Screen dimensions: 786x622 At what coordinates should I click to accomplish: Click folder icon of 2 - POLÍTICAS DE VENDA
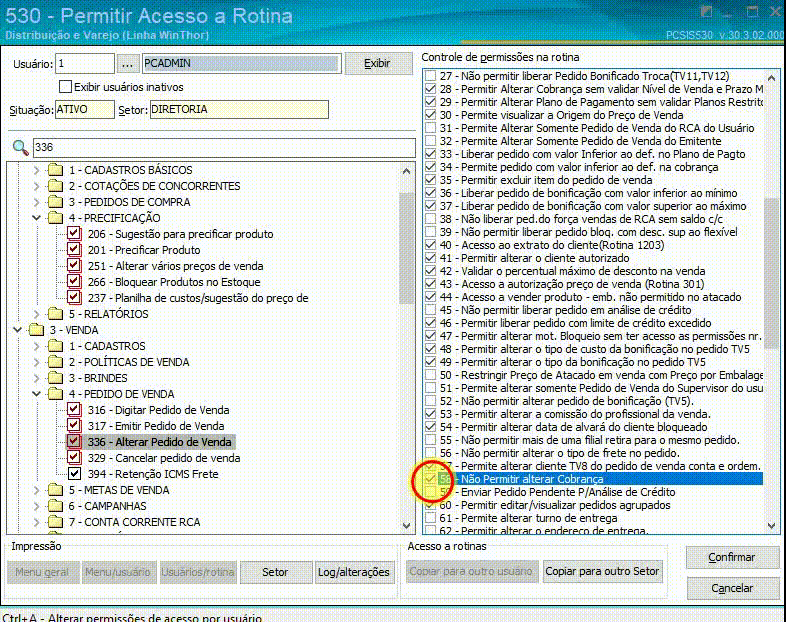[x=56, y=362]
